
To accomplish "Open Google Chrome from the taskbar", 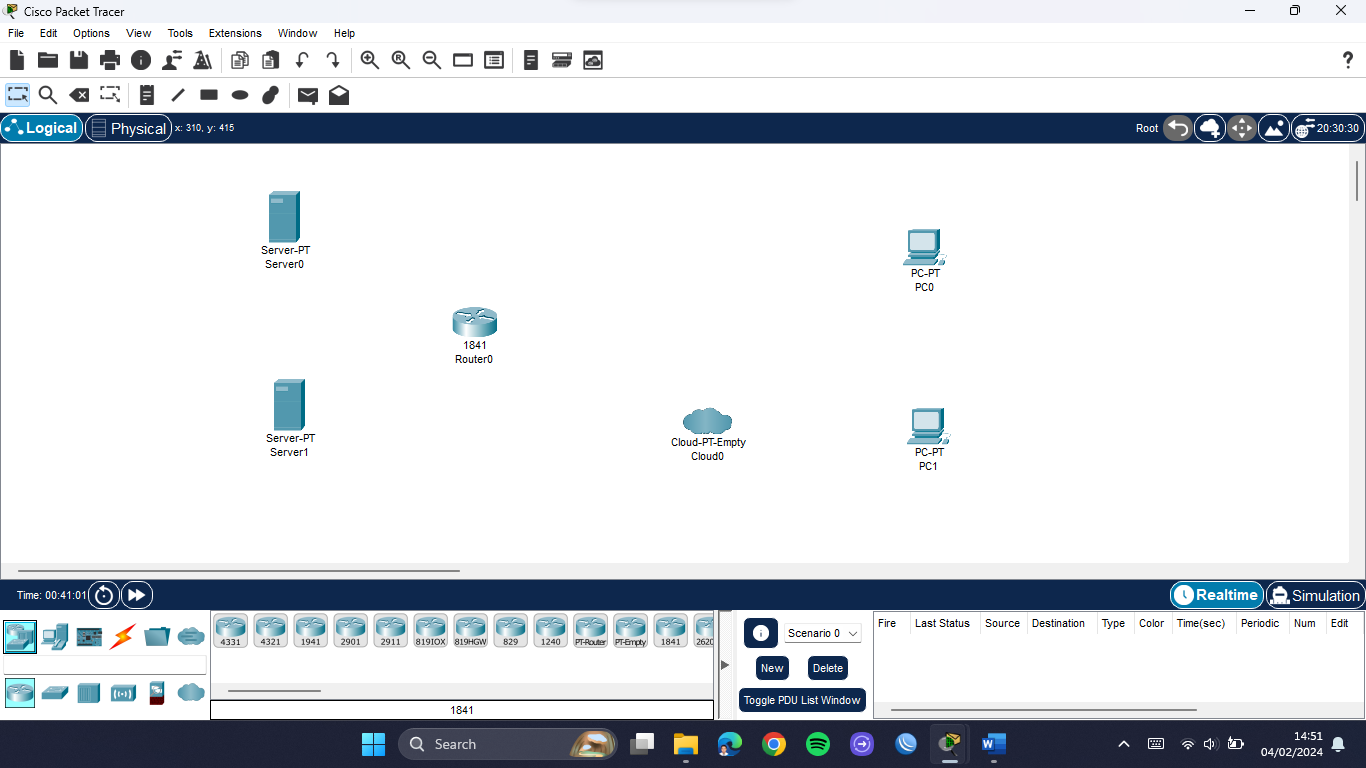I will pos(773,744).
